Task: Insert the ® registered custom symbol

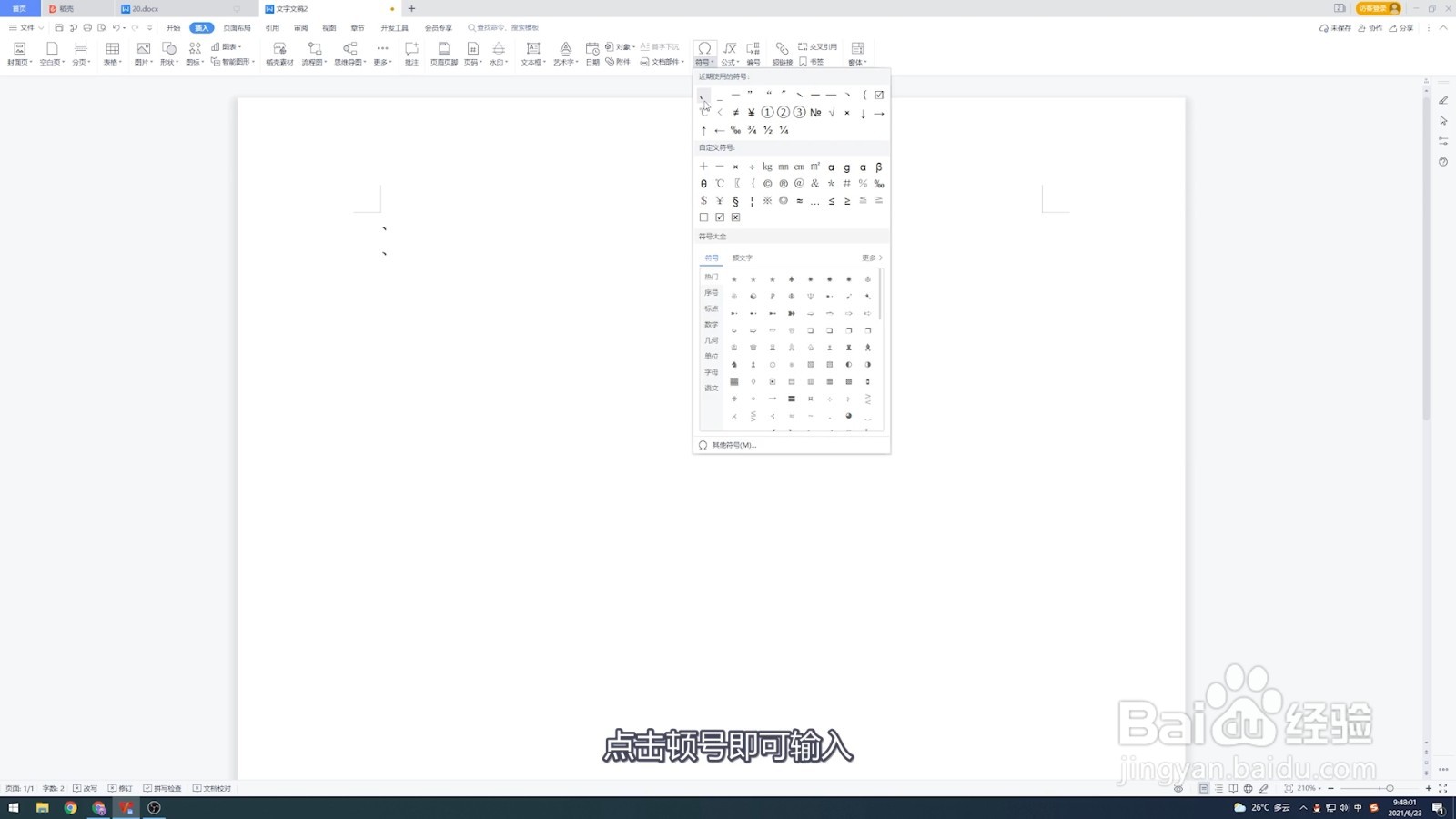Action: click(x=784, y=184)
